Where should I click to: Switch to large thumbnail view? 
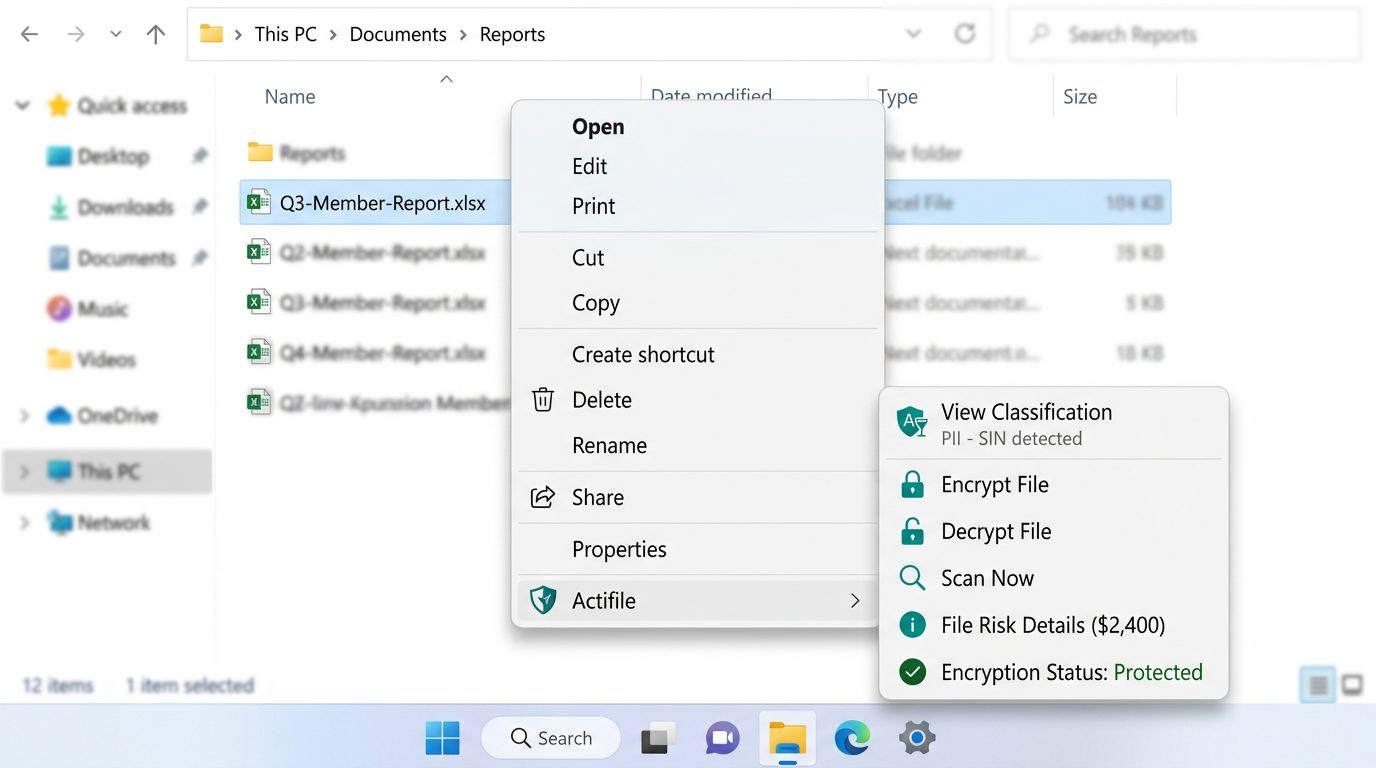[x=1353, y=684]
